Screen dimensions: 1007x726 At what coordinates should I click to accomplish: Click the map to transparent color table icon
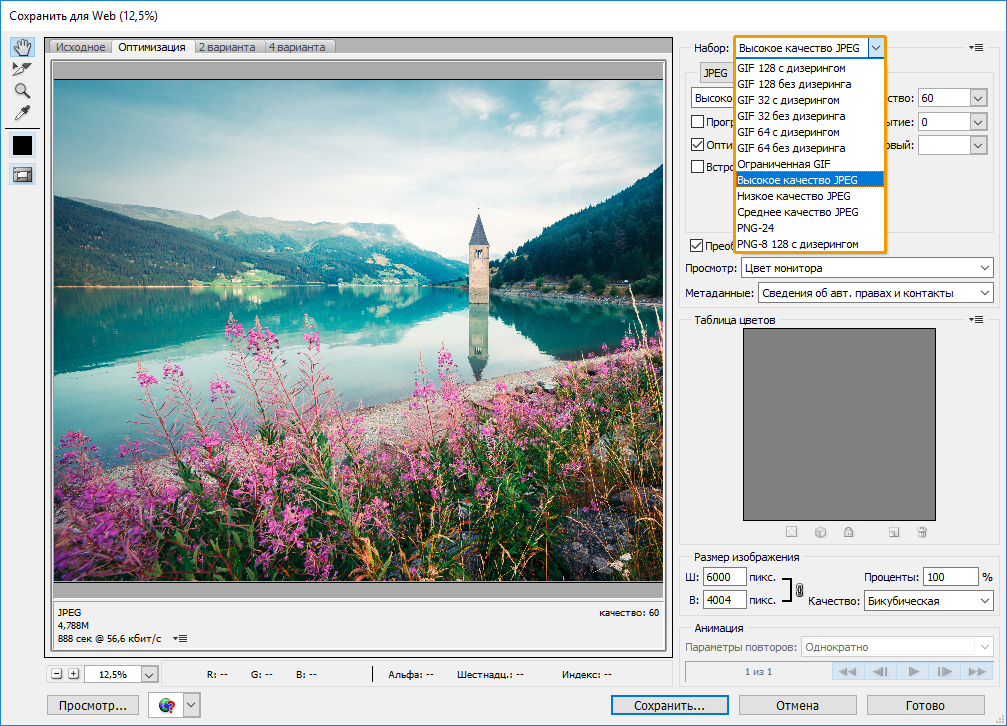tap(791, 532)
